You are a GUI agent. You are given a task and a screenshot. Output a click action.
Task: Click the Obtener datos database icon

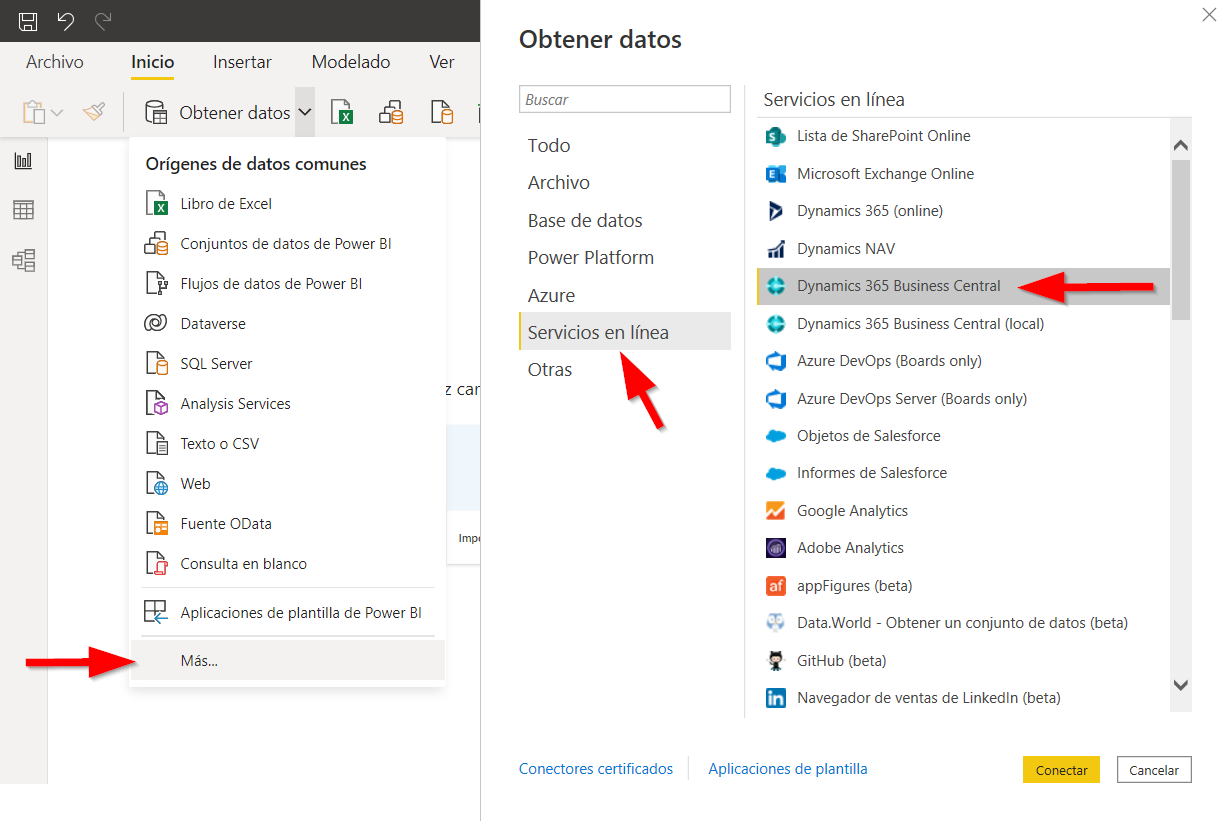point(156,112)
